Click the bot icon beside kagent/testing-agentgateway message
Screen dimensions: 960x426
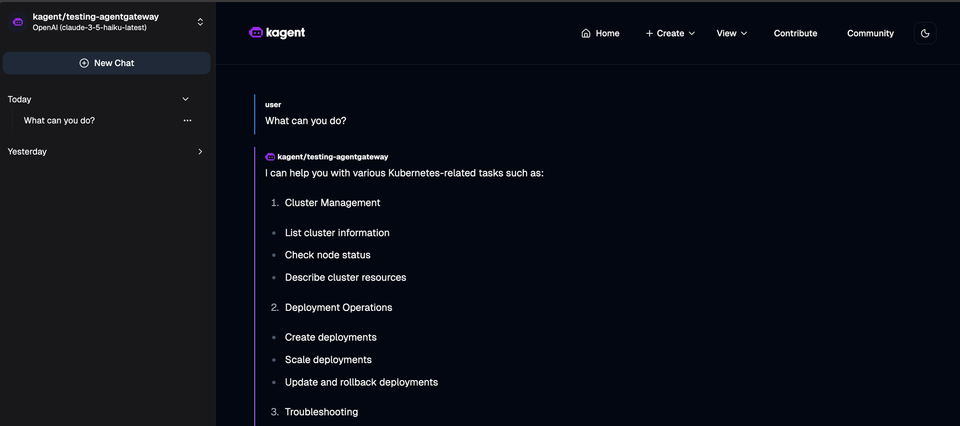(x=270, y=157)
